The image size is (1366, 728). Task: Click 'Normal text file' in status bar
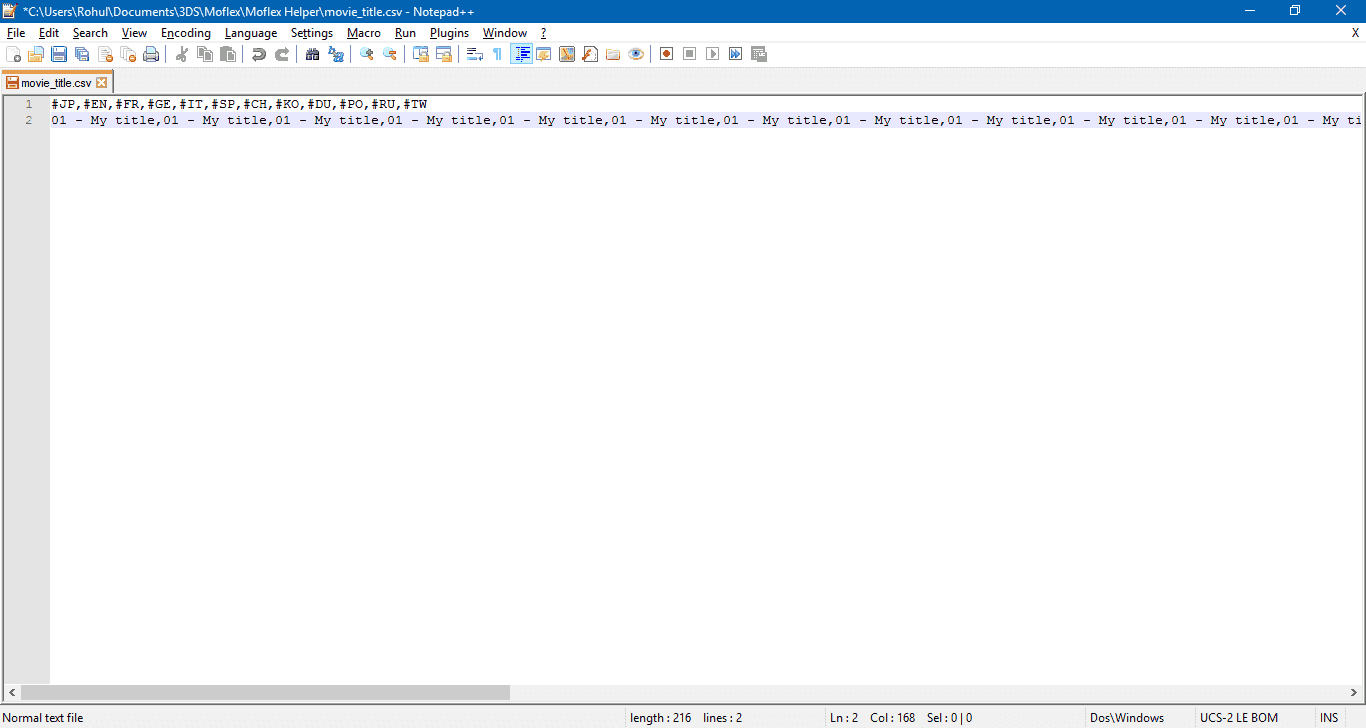point(43,718)
